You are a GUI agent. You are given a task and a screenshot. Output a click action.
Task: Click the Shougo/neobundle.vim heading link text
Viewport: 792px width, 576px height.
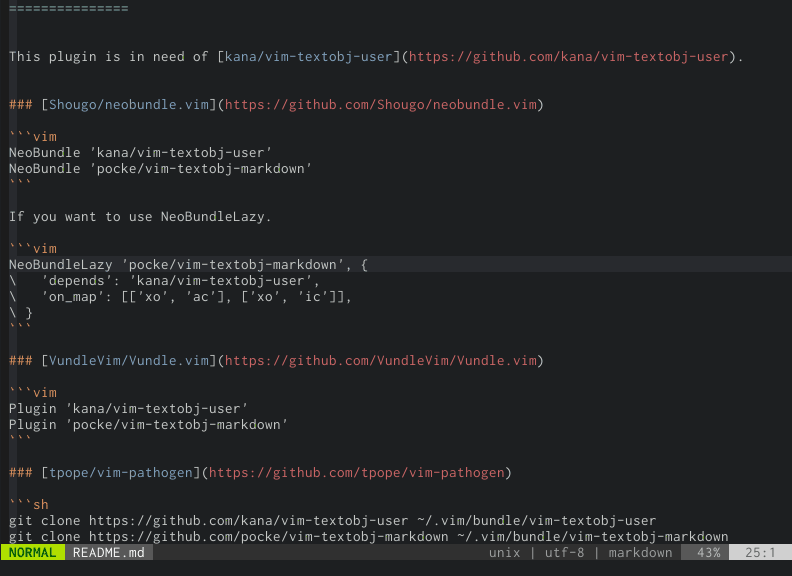[x=129, y=105]
